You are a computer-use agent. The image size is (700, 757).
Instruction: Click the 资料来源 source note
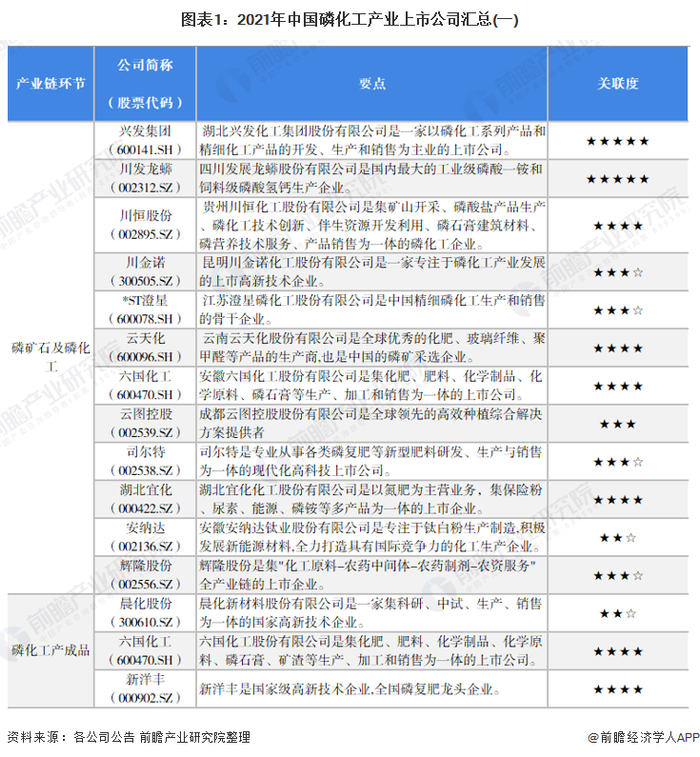(x=129, y=737)
